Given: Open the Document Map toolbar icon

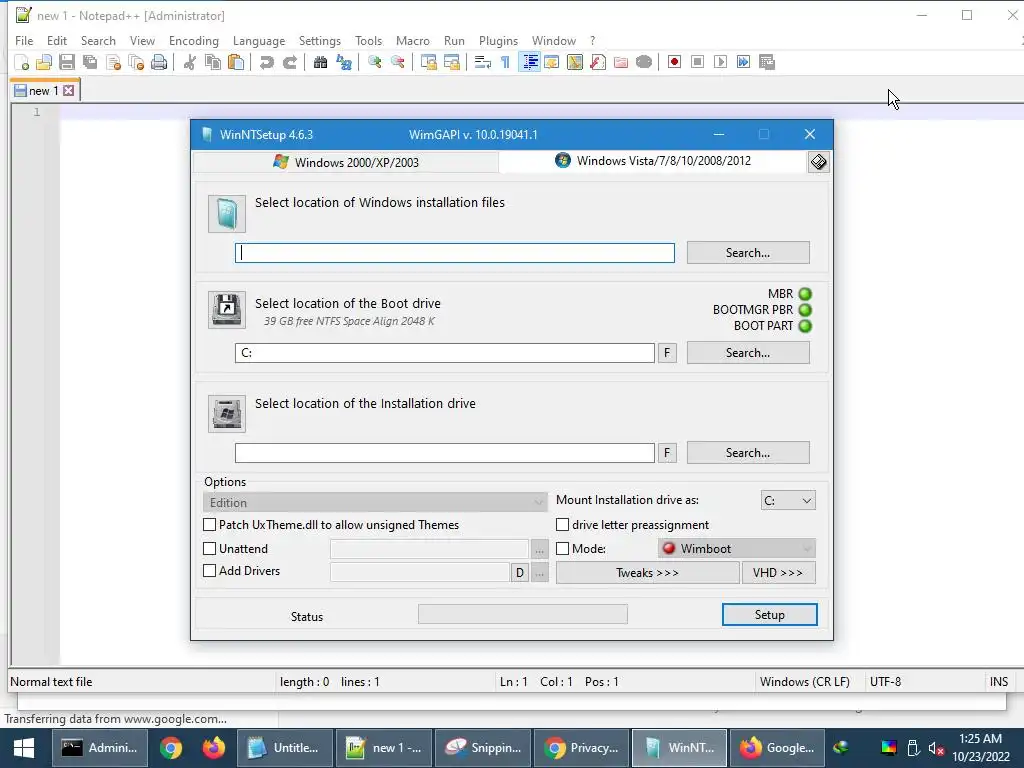Looking at the screenshot, I should [x=575, y=62].
